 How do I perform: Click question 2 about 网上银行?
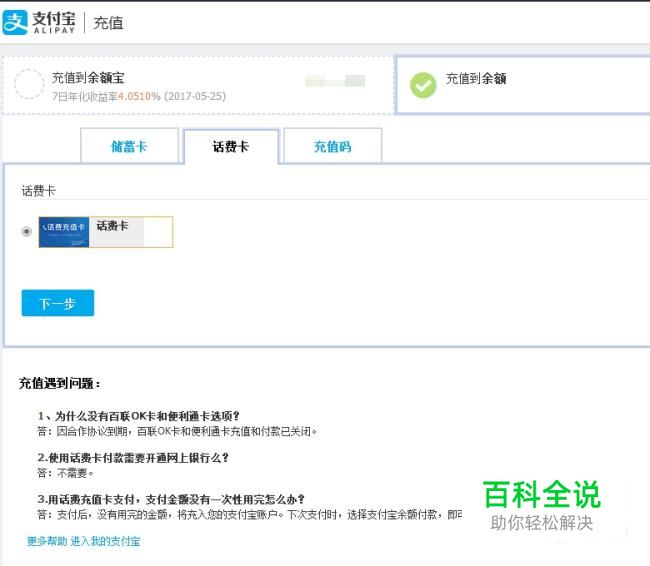coord(133,458)
